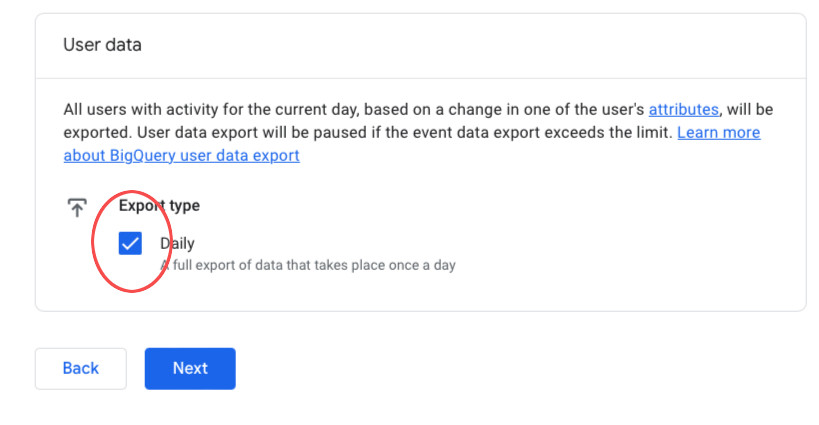Click the paragraph starting All users with activity
The width and height of the screenshot is (819, 425).
418,133
